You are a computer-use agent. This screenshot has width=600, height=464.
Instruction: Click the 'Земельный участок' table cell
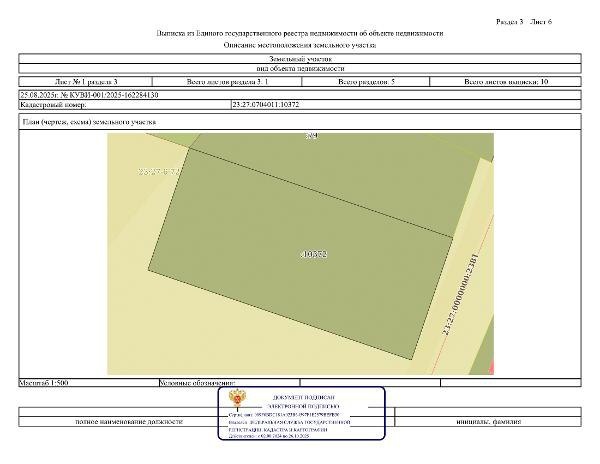[300, 59]
